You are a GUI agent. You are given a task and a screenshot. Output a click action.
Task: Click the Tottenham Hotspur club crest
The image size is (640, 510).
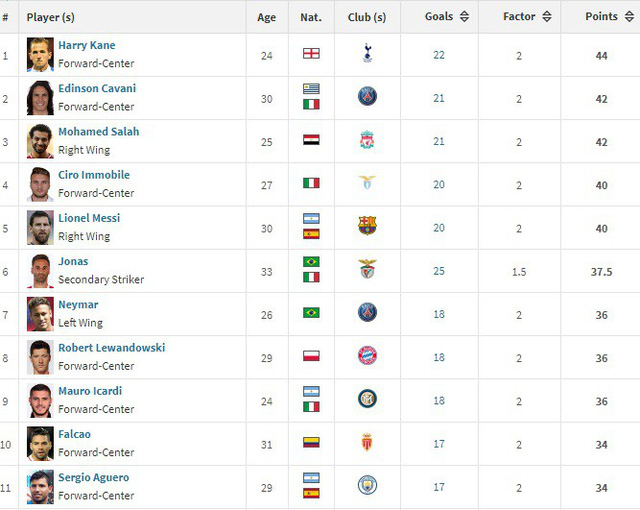367,53
